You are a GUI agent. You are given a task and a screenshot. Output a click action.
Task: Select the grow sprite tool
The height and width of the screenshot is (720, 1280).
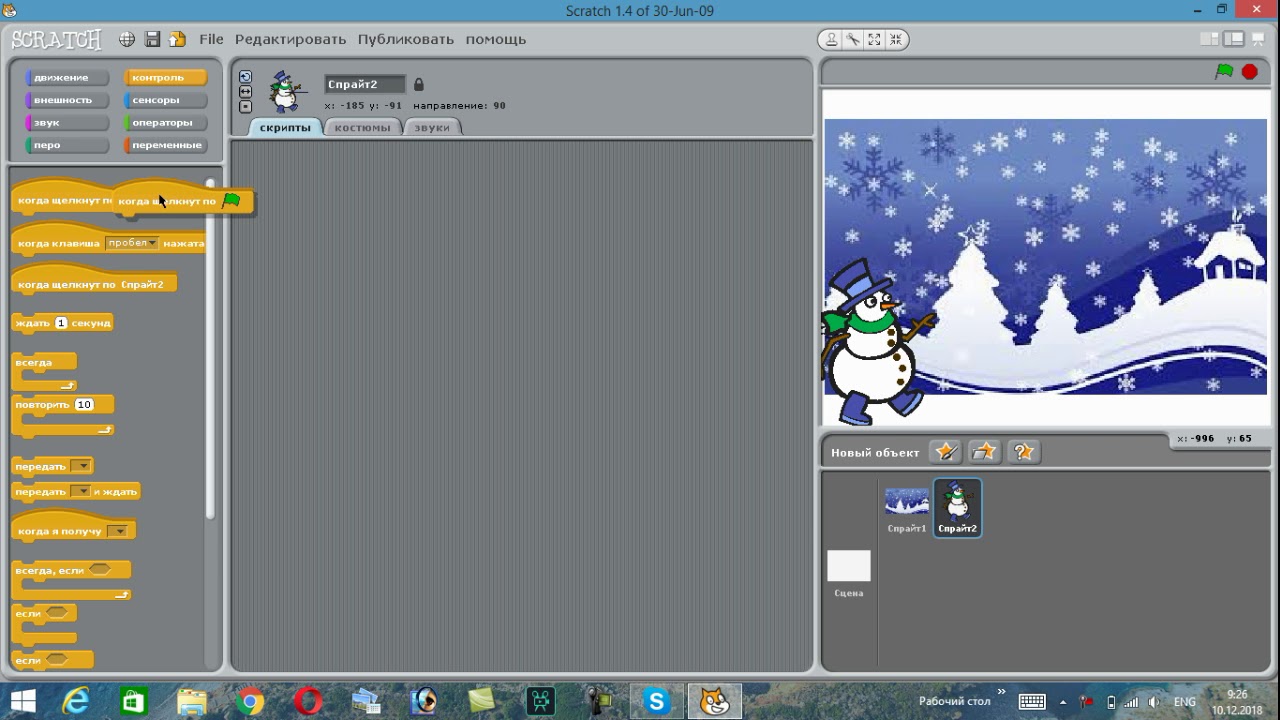(875, 39)
